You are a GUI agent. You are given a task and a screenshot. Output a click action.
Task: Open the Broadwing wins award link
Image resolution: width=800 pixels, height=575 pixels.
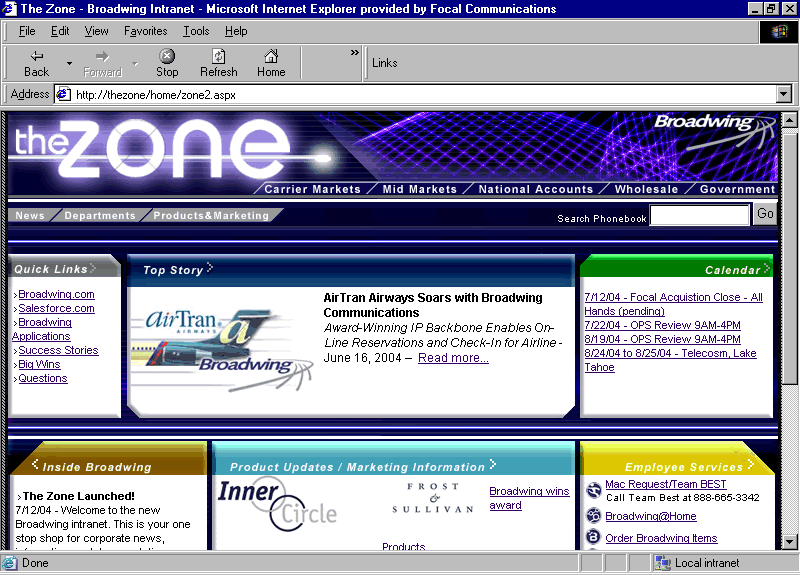(x=529, y=498)
